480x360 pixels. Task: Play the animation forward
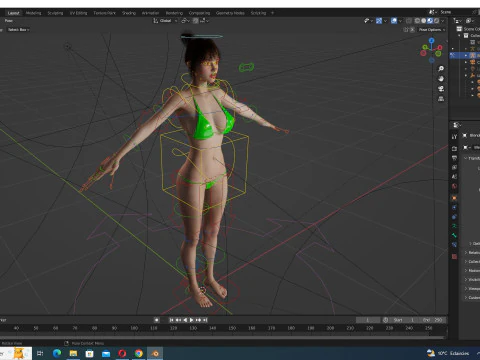coord(192,320)
